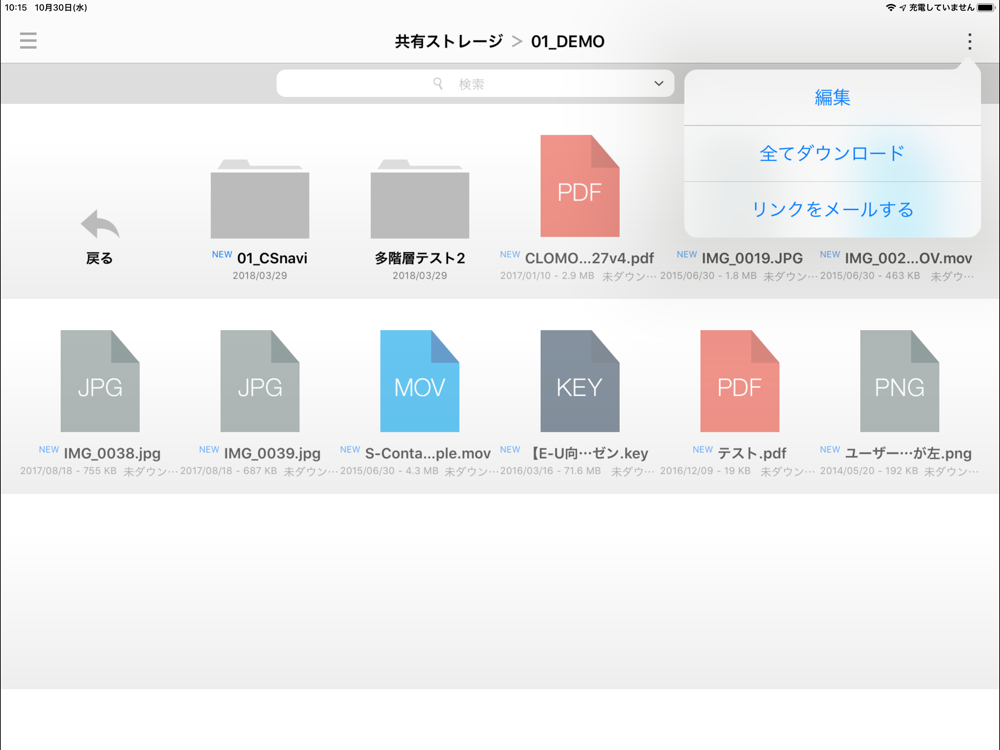Click the 戻る label text
This screenshot has width=1000, height=750.
click(99, 258)
